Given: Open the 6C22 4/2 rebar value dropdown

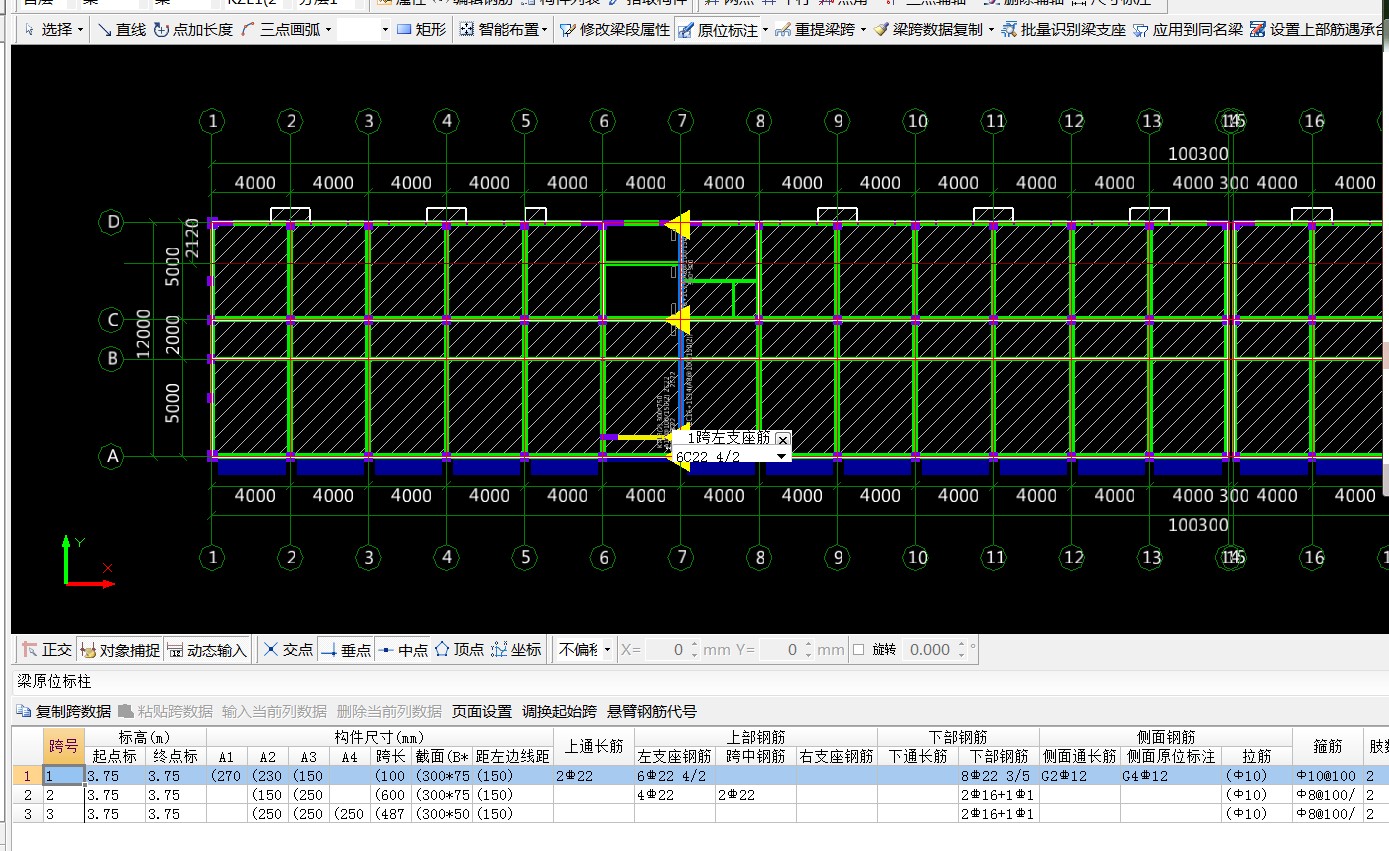Looking at the screenshot, I should pos(781,457).
